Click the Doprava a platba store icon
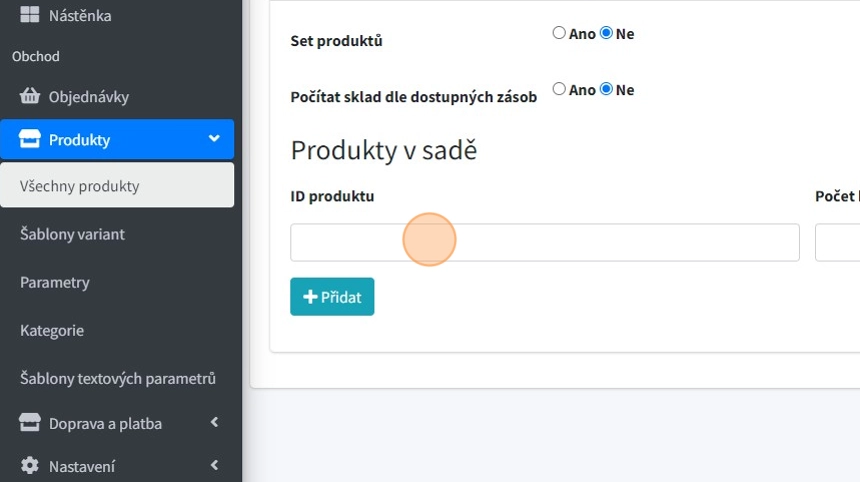Viewport: 860px width, 482px height. click(29, 424)
